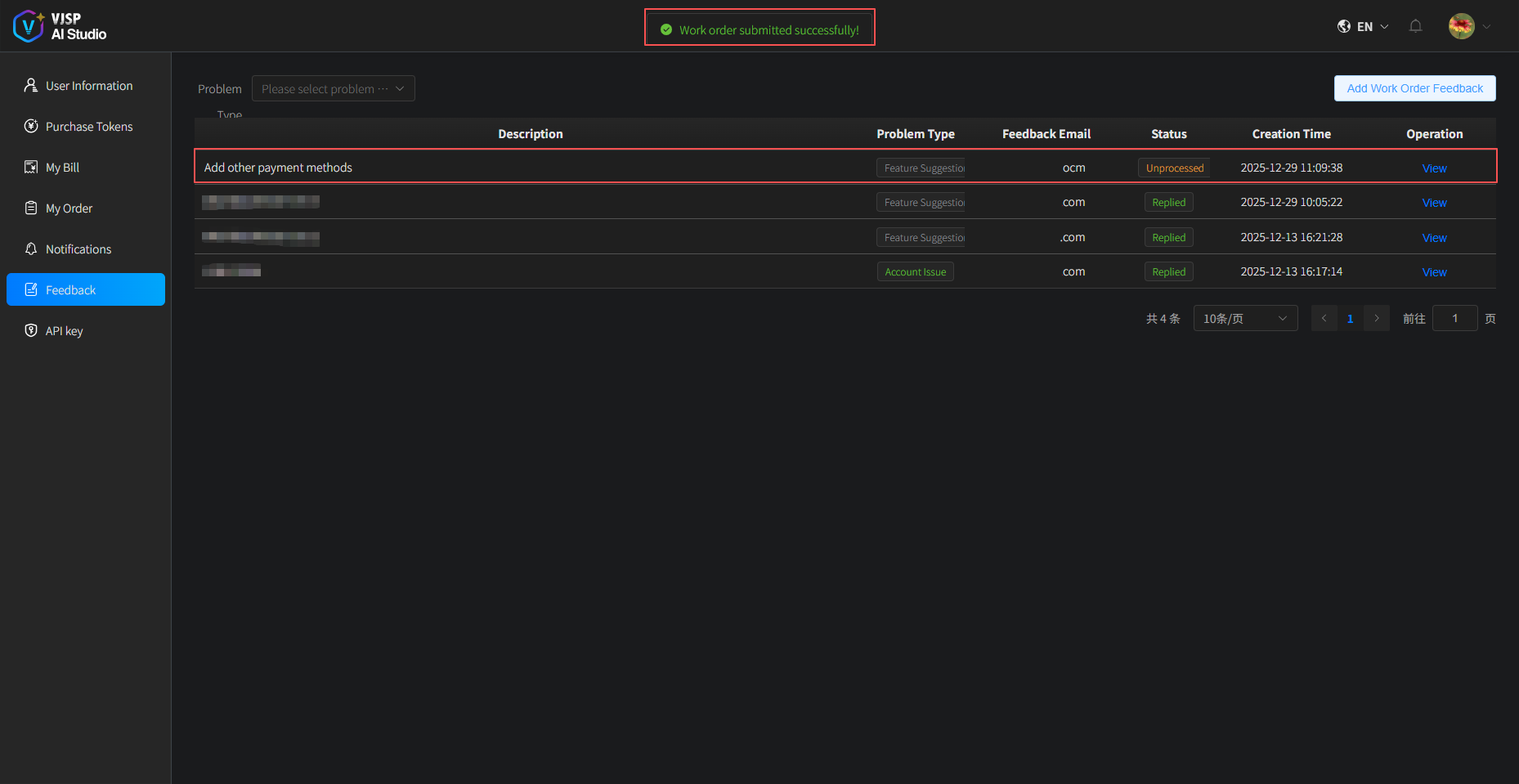1519x784 pixels.
Task: Click the API key shield icon
Action: pos(31,330)
